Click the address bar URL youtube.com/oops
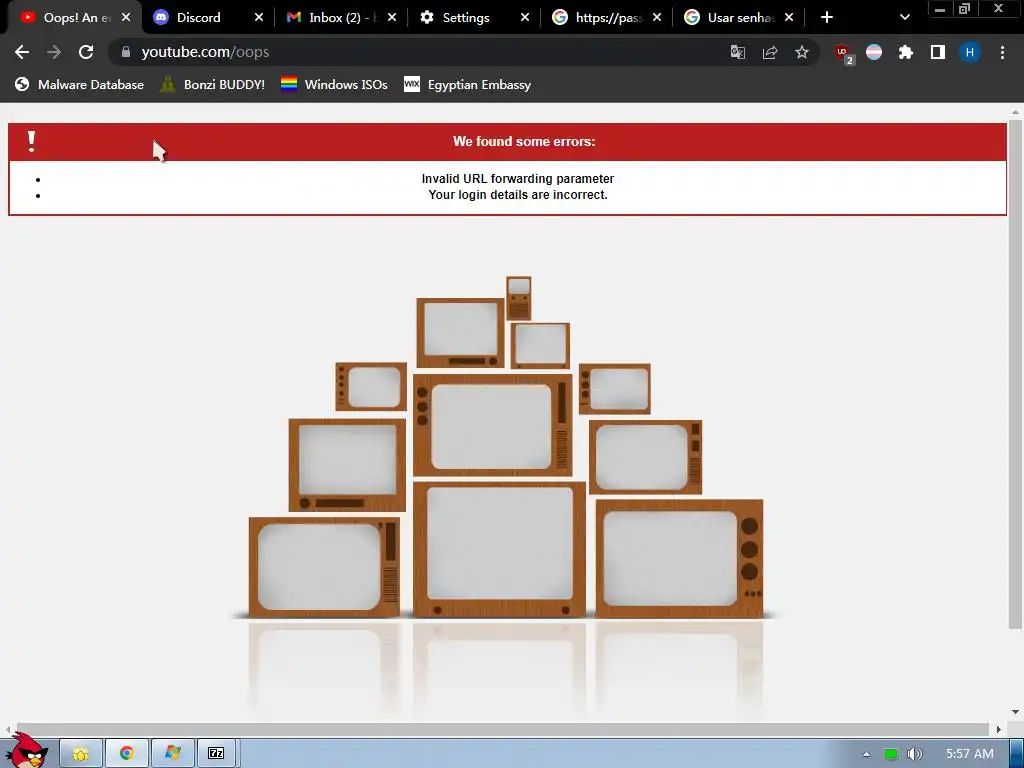 pyautogui.click(x=205, y=52)
